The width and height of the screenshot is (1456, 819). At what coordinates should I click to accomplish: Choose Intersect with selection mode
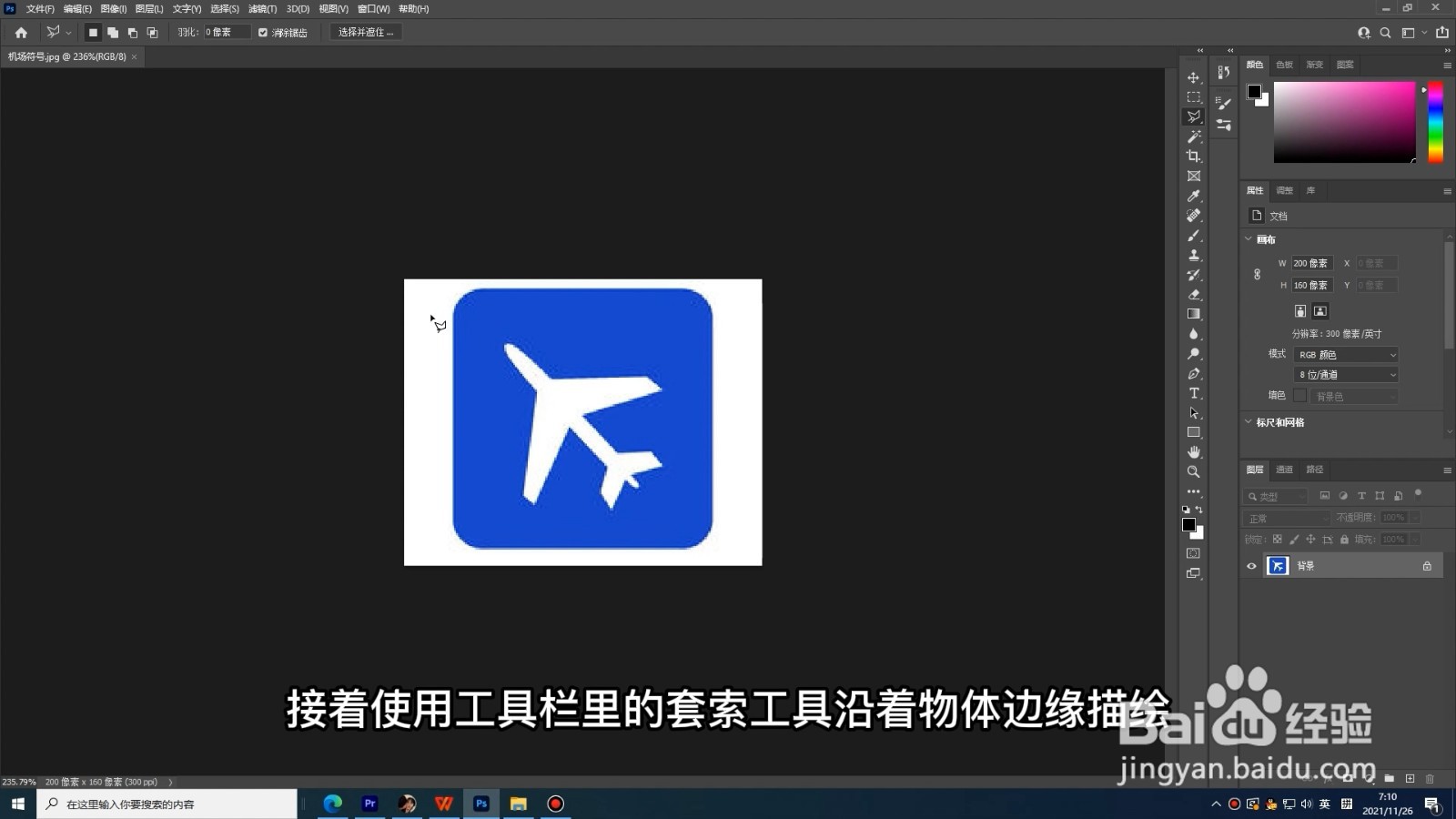click(153, 33)
